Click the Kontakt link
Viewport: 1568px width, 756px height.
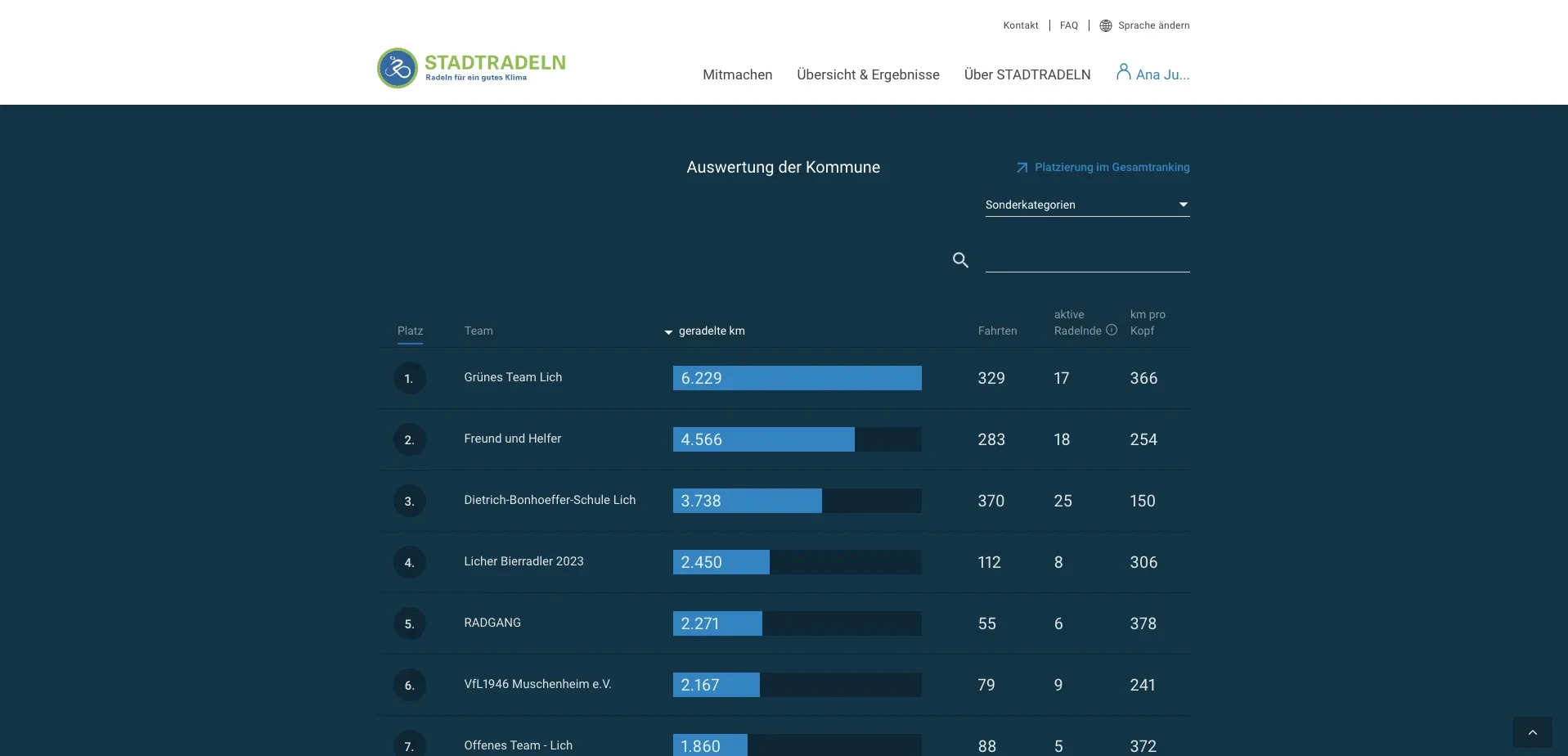[1020, 25]
